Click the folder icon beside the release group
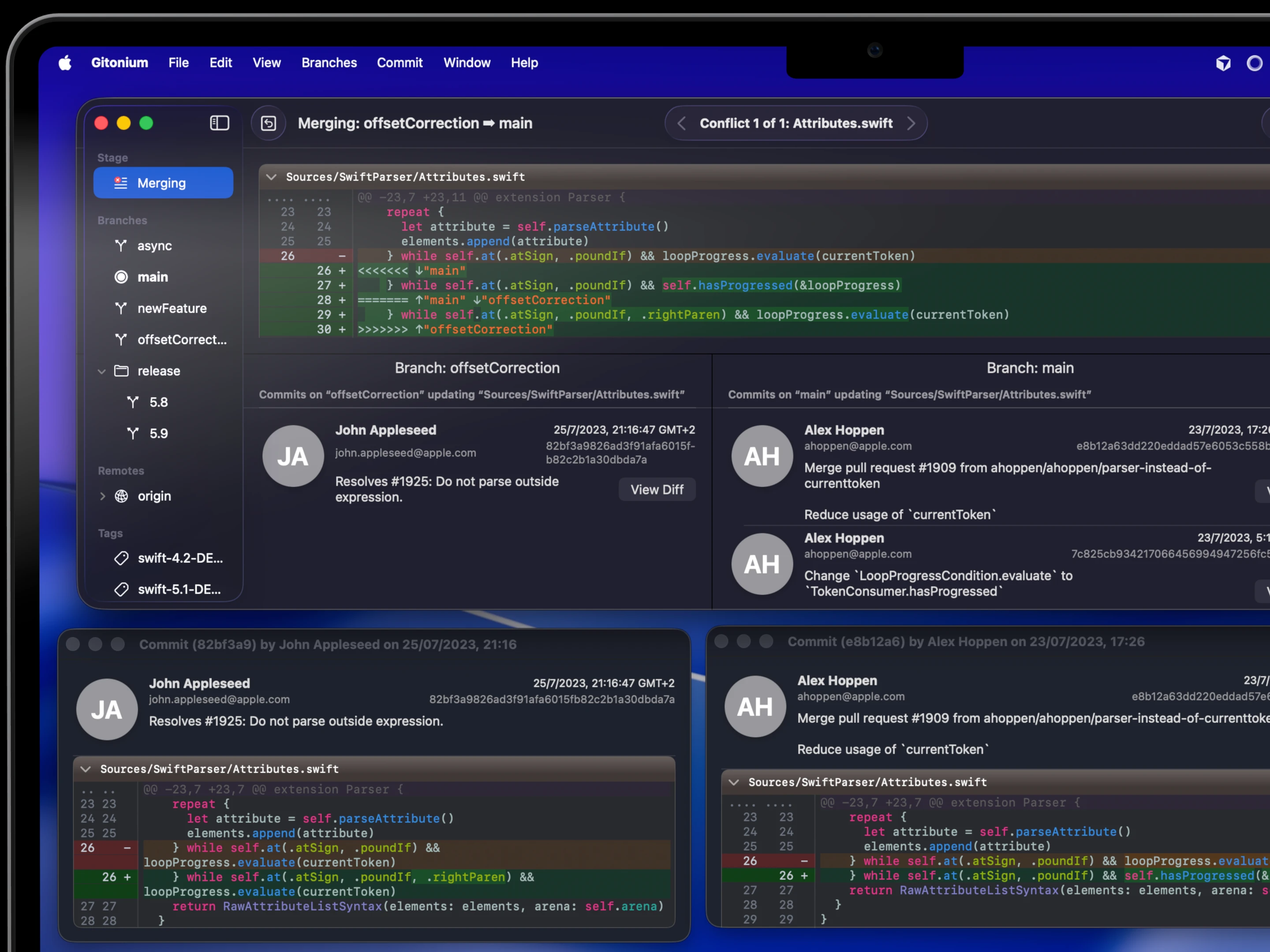 pos(122,371)
